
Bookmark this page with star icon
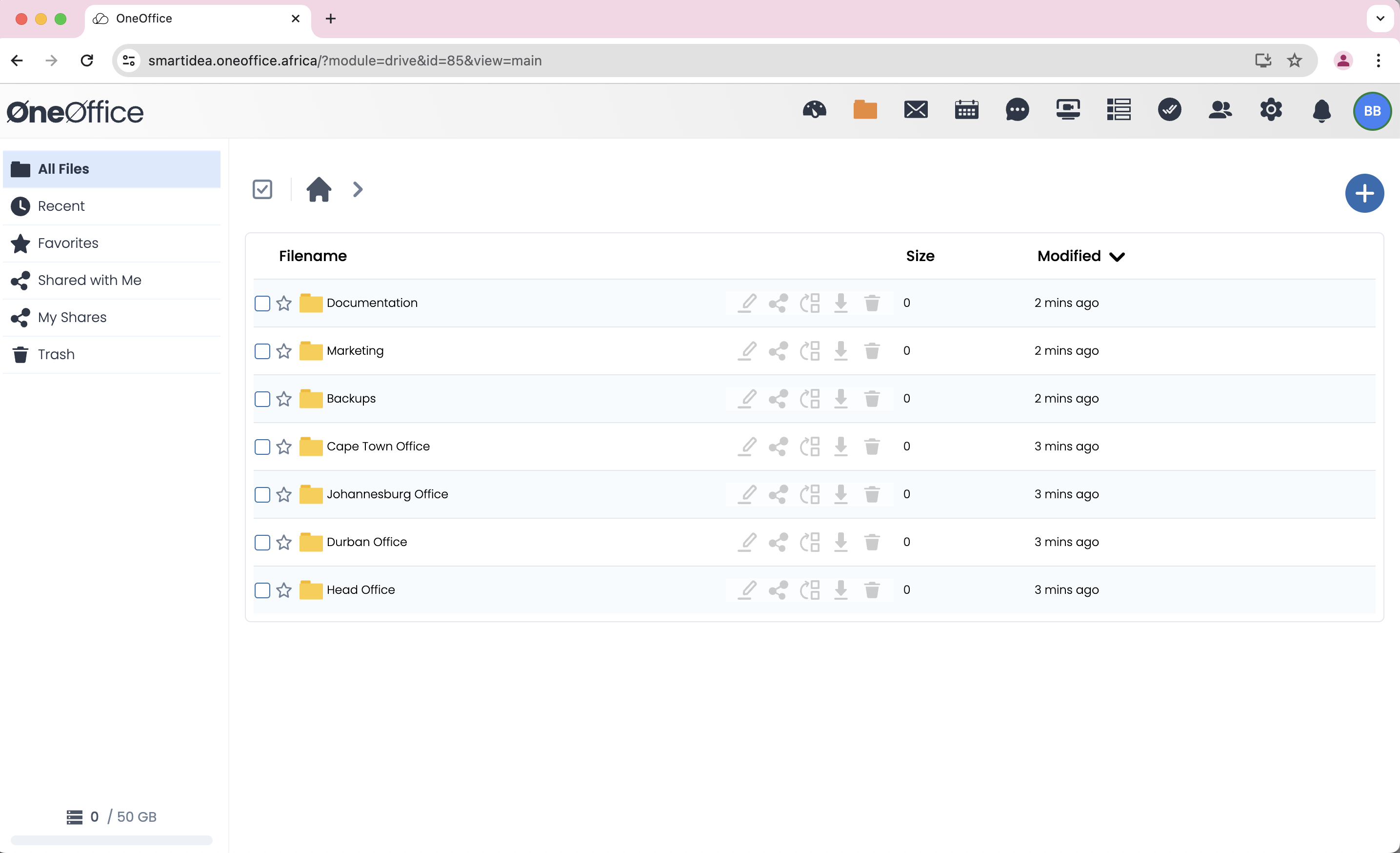tap(1294, 60)
